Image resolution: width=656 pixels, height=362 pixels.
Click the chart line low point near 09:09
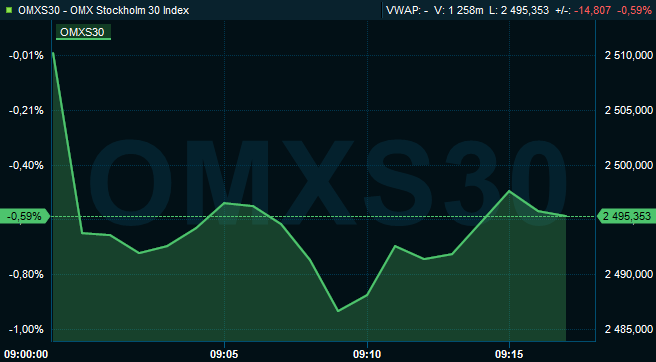pyautogui.click(x=338, y=311)
